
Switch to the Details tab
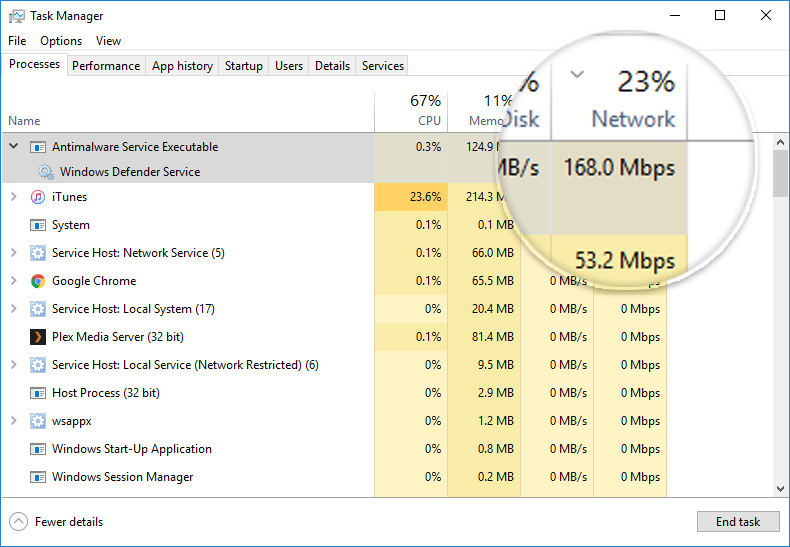click(x=332, y=66)
